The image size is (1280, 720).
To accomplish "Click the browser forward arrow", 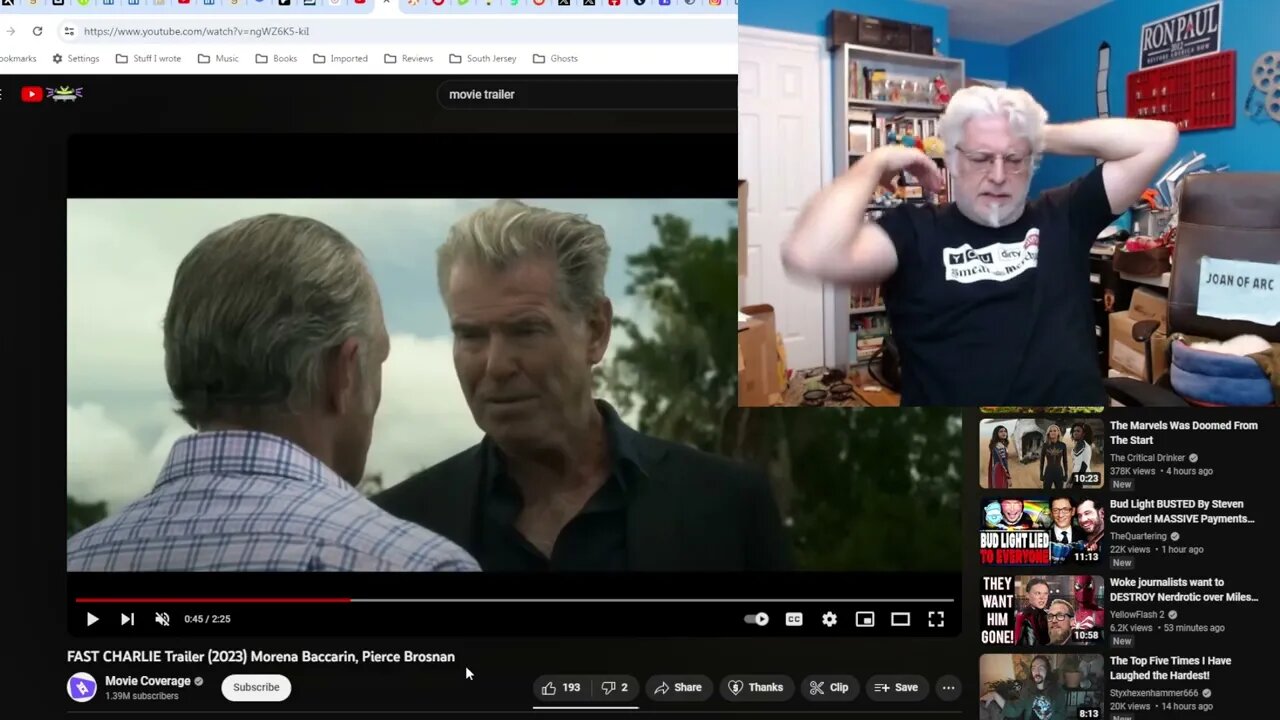I will [9, 31].
